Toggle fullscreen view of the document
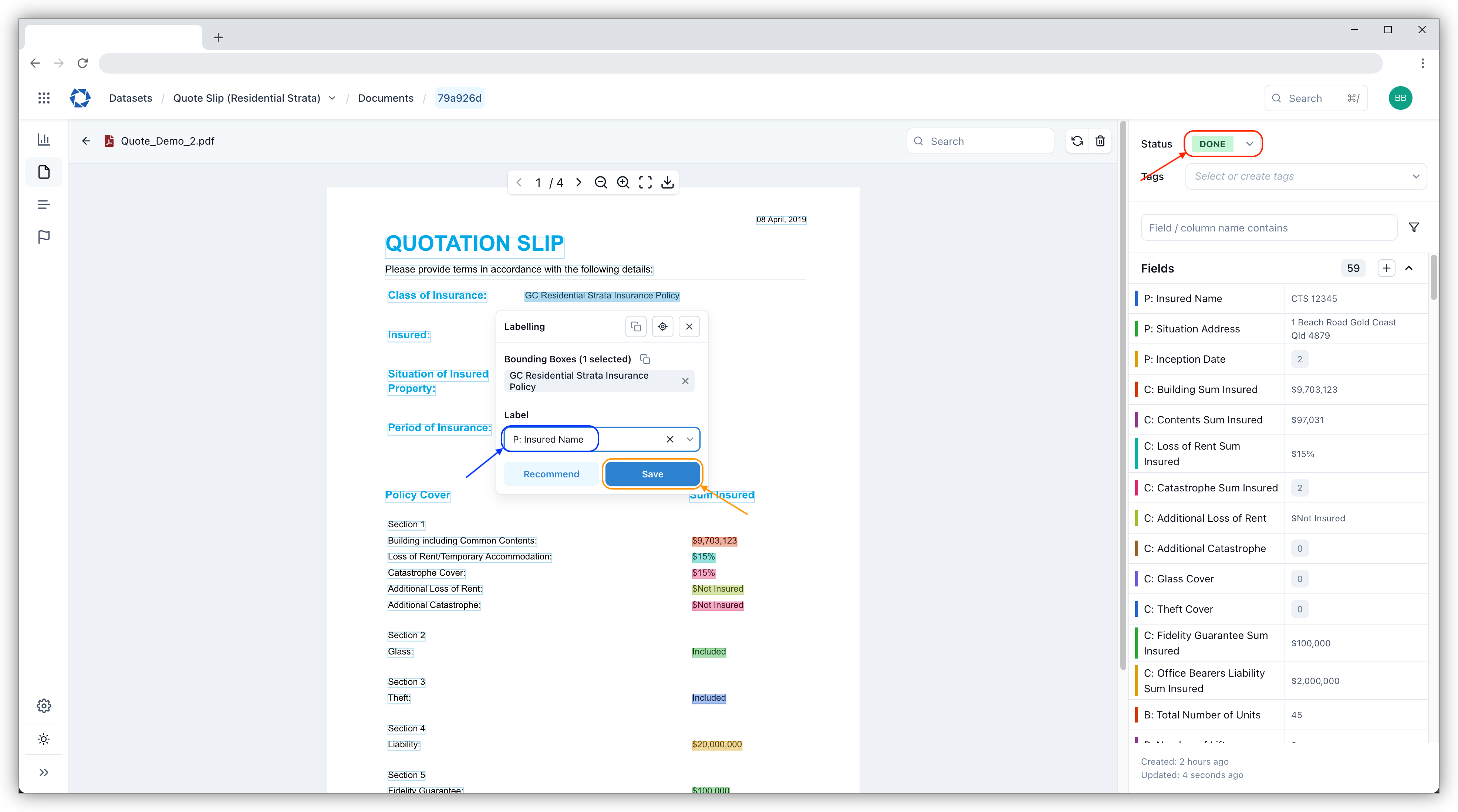Image resolution: width=1458 pixels, height=812 pixels. pyautogui.click(x=645, y=182)
